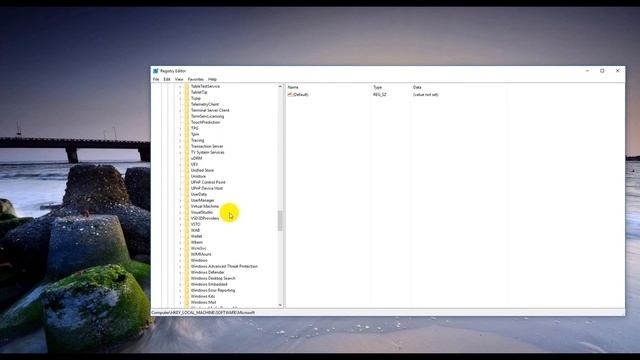Expand the Transaction Server key
This screenshot has height=360, width=640.
coord(180,146)
